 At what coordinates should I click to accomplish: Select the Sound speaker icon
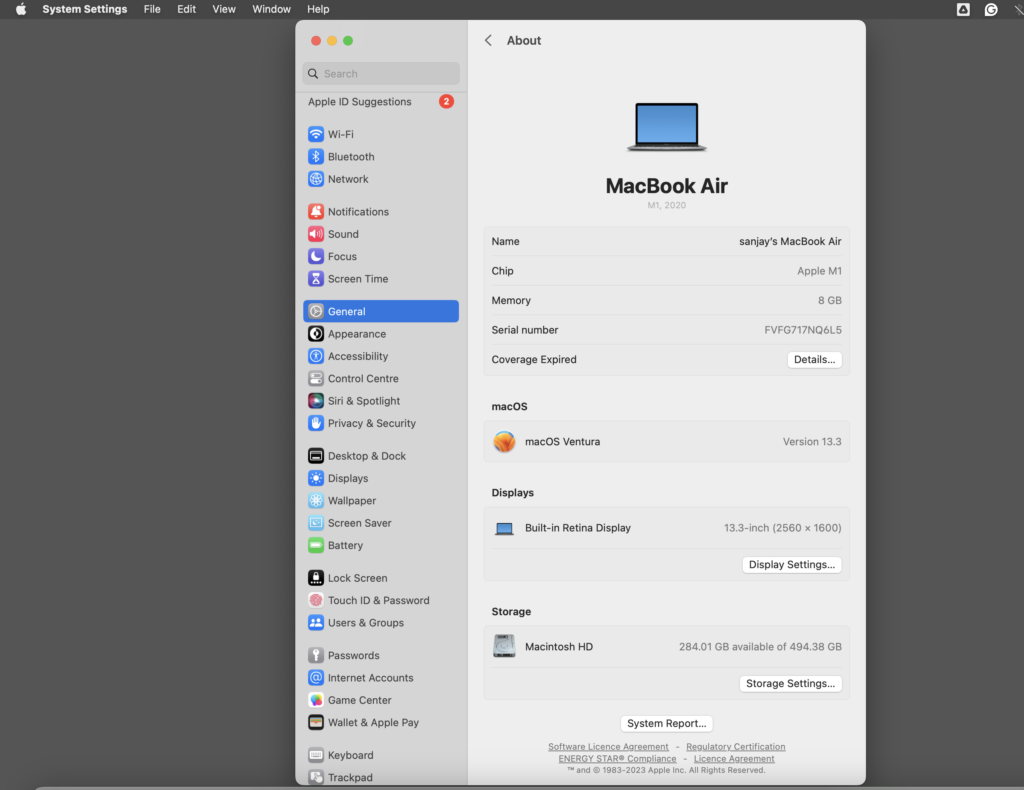pos(316,234)
